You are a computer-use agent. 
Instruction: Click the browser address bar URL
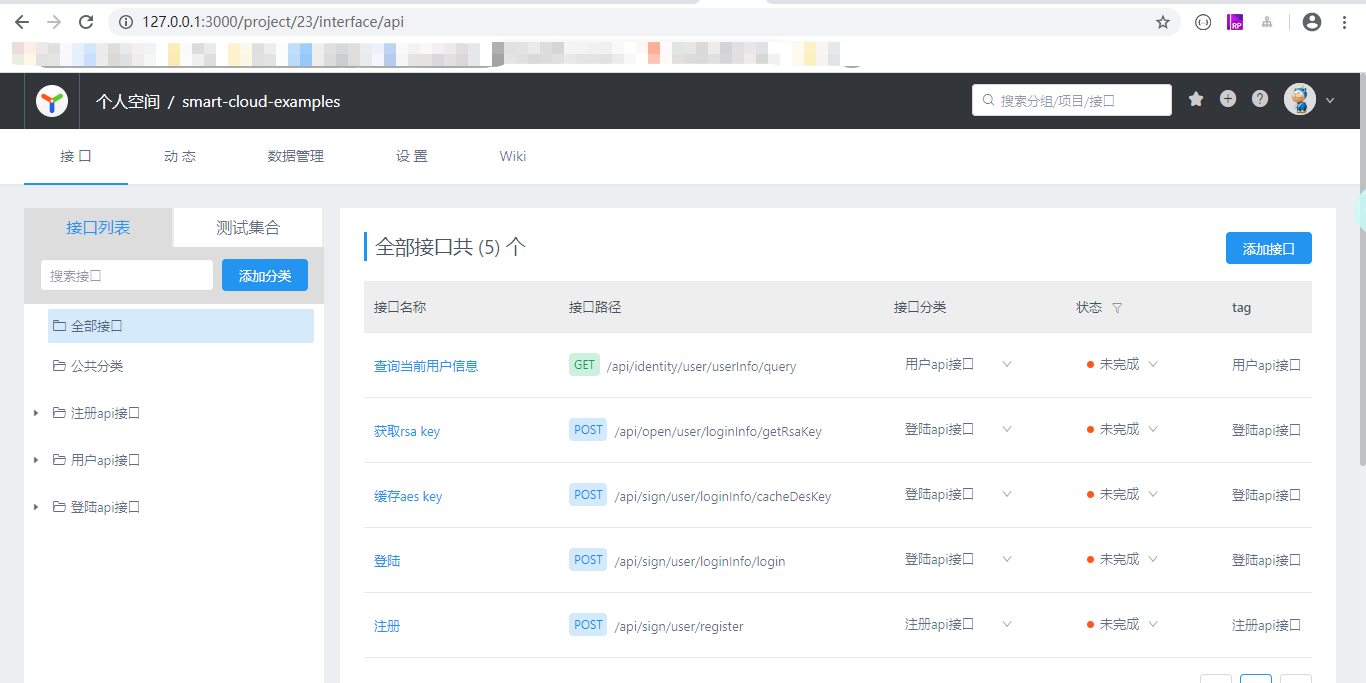tap(273, 22)
